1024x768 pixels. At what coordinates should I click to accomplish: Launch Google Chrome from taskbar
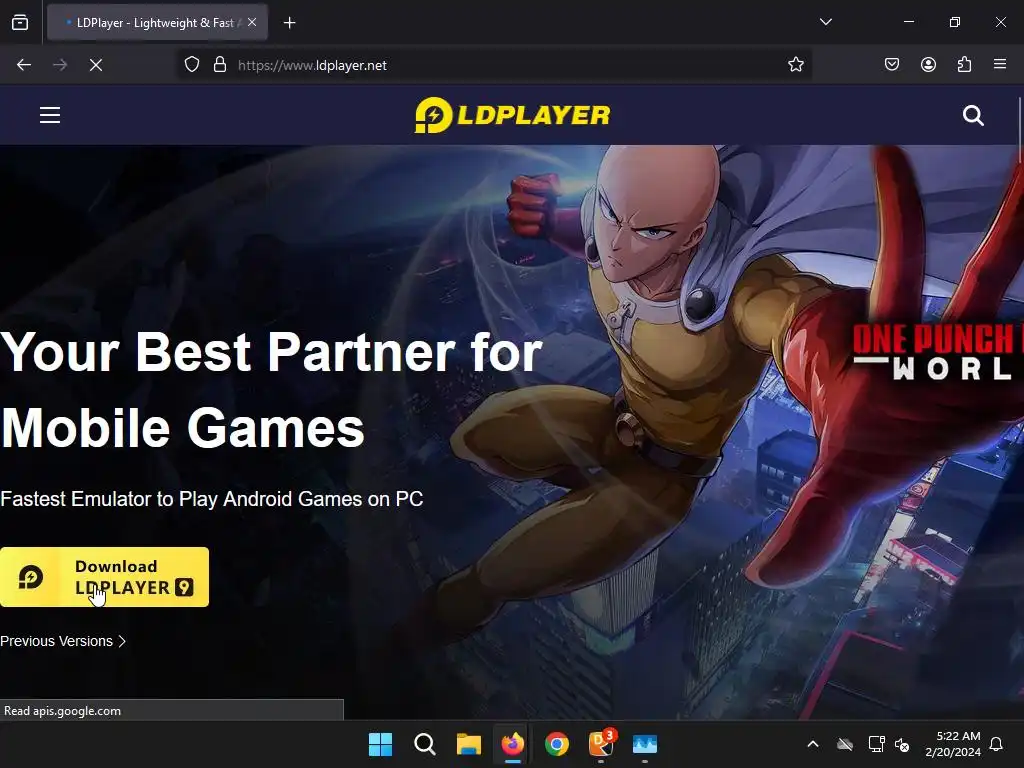(556, 744)
